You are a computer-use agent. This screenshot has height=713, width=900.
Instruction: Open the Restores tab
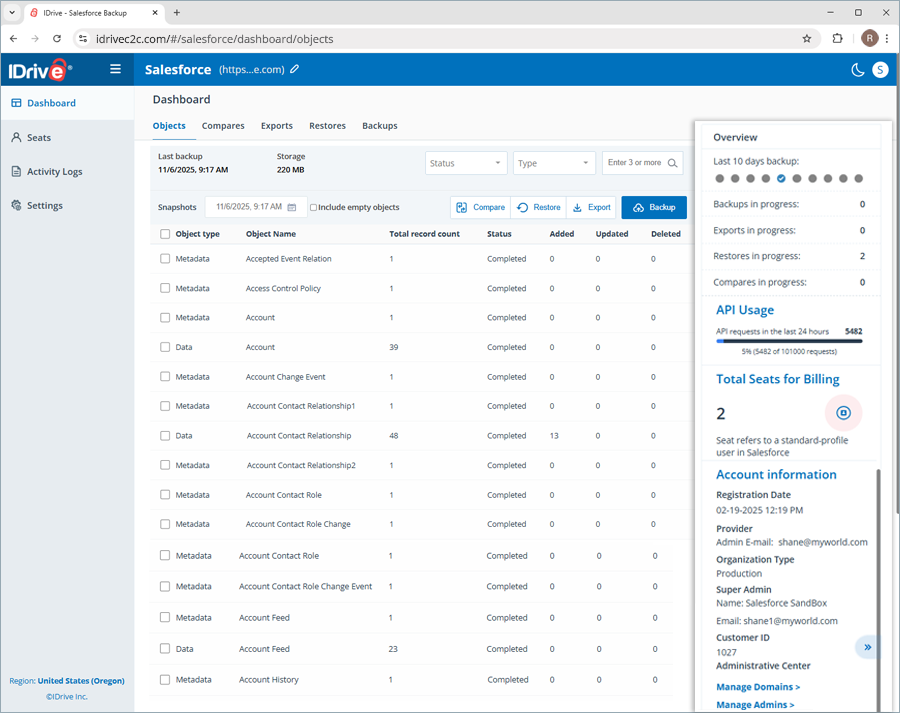[327, 126]
